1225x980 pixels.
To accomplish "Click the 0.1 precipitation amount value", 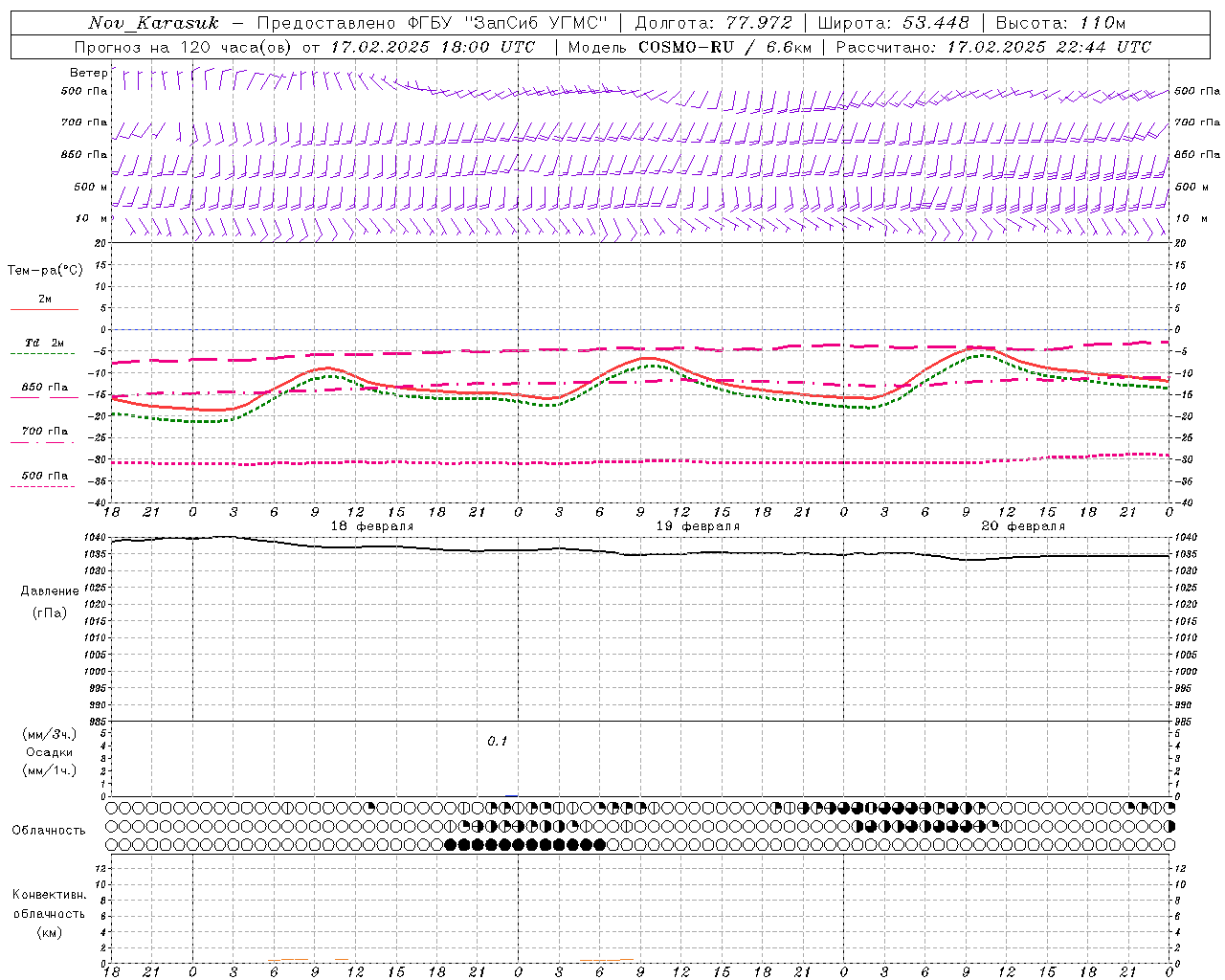I will (498, 742).
